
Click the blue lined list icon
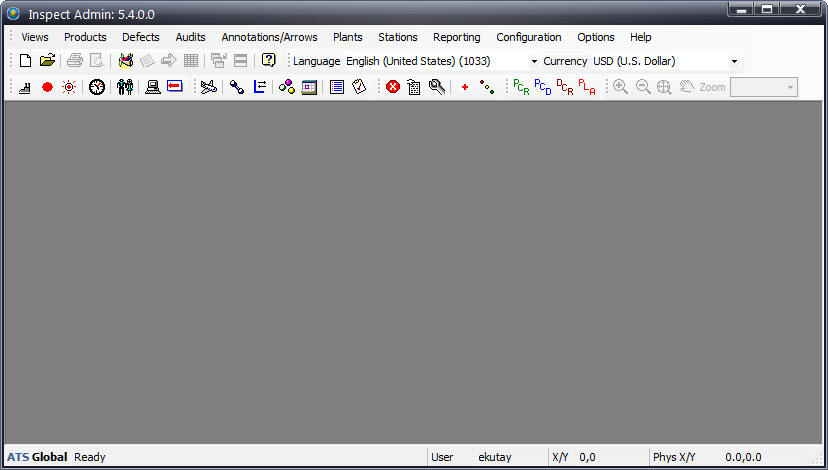point(336,87)
